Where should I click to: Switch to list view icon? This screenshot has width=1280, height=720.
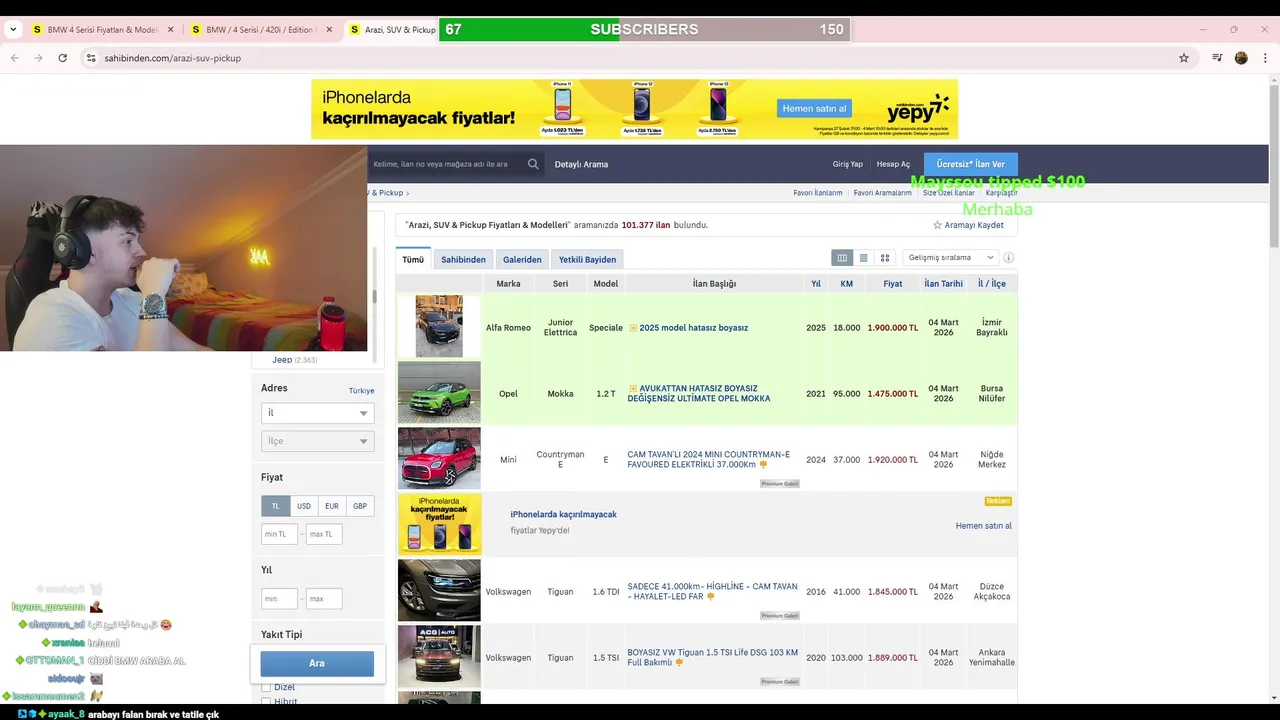864,258
